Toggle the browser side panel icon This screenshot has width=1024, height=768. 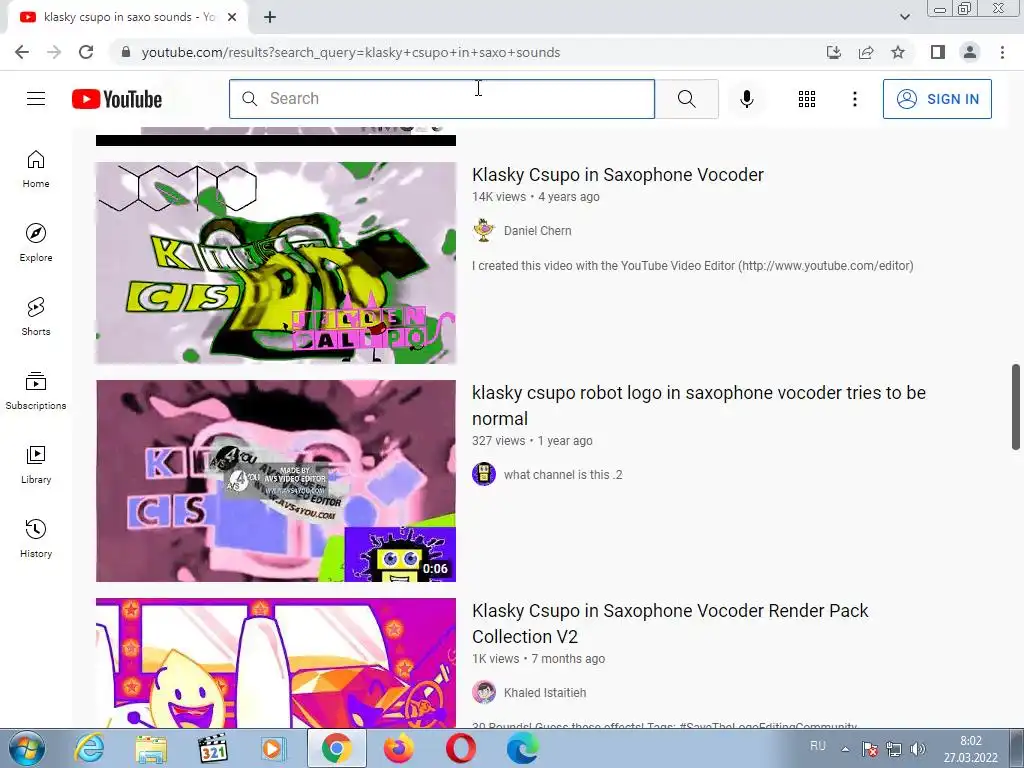[938, 52]
